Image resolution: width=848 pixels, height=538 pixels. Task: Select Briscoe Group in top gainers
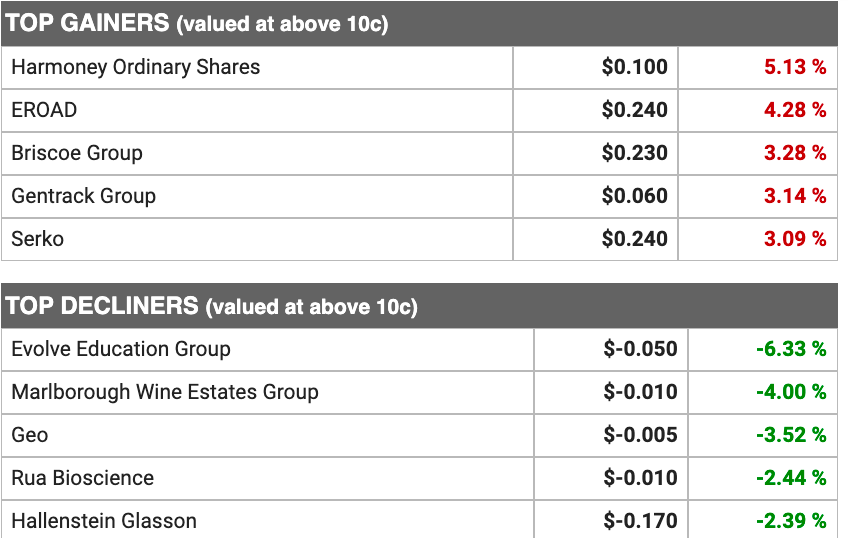coord(77,153)
